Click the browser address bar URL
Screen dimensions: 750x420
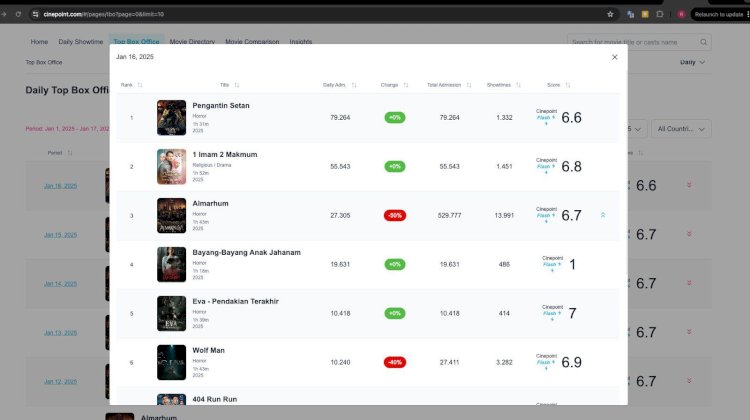point(103,14)
